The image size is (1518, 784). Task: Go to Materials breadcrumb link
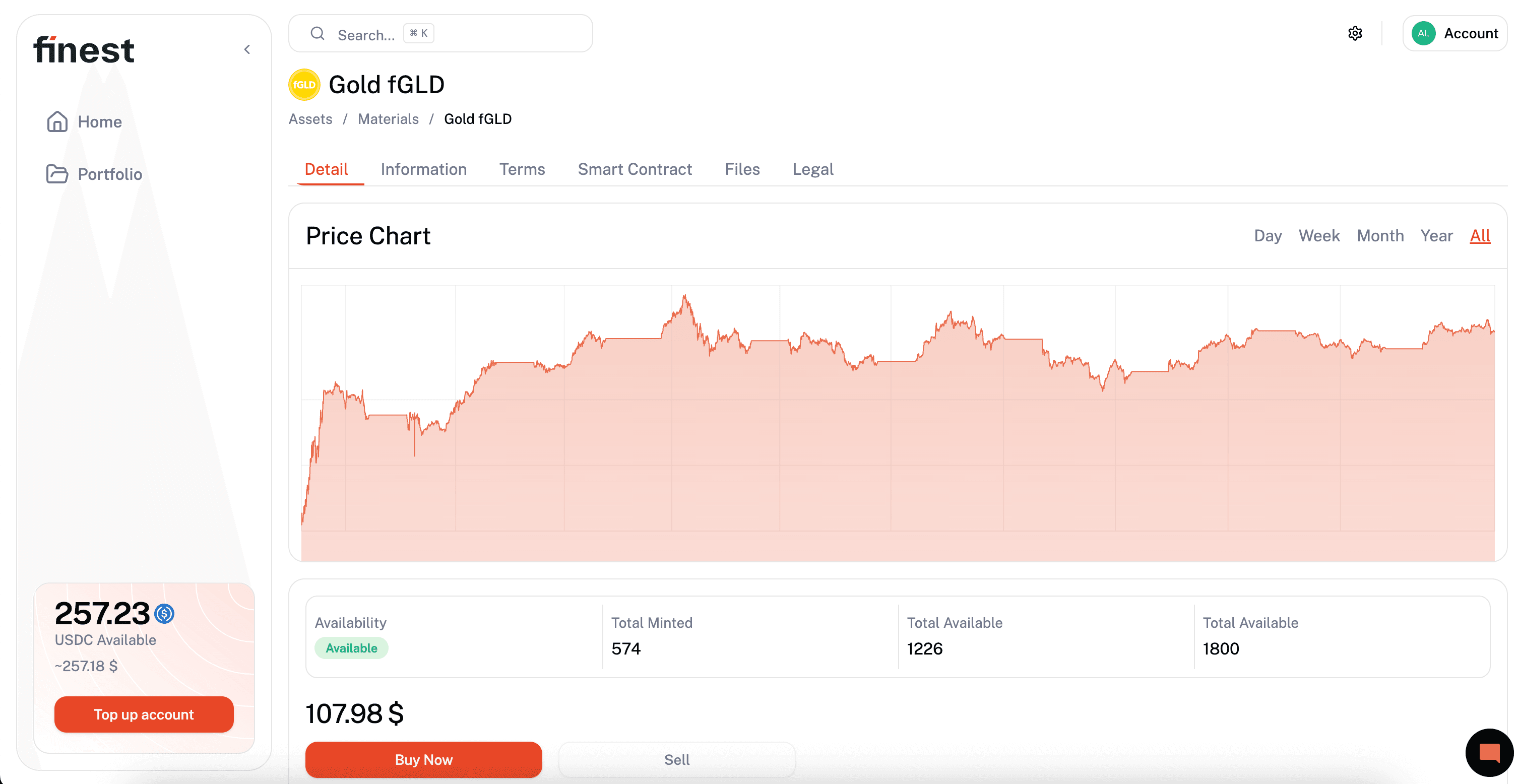tap(388, 119)
